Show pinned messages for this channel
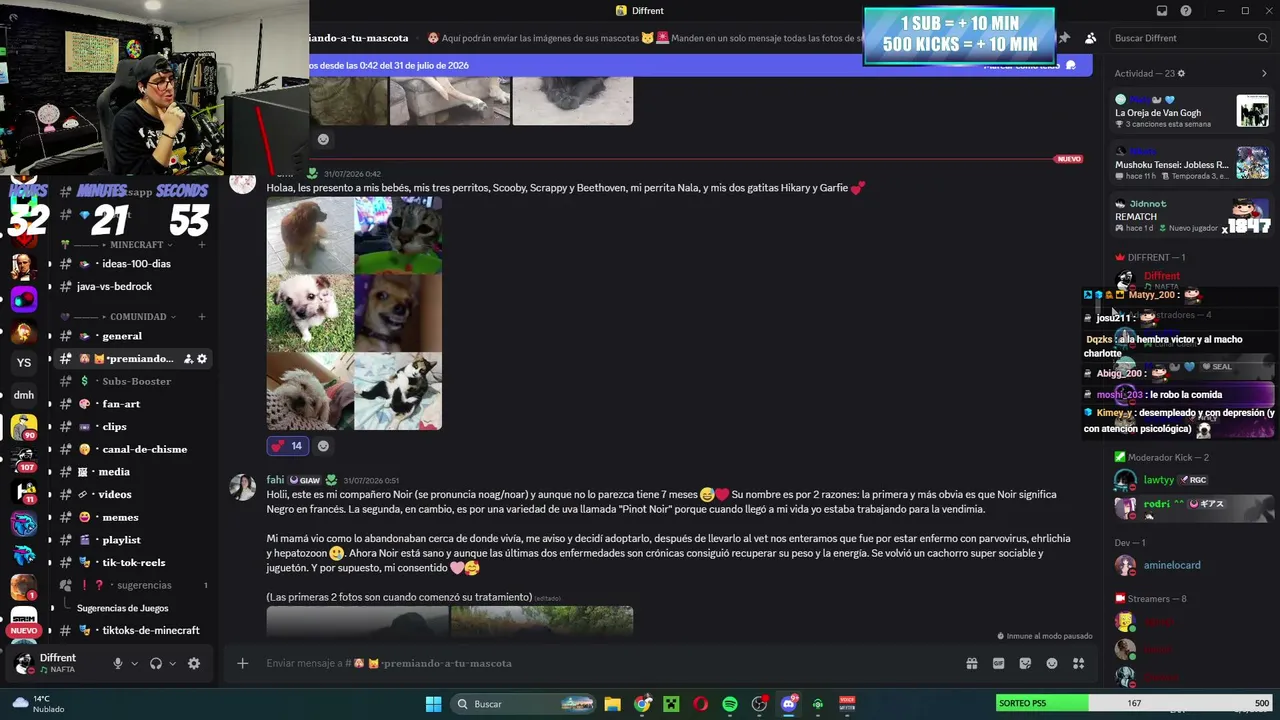1280x720 pixels. (x=1064, y=38)
